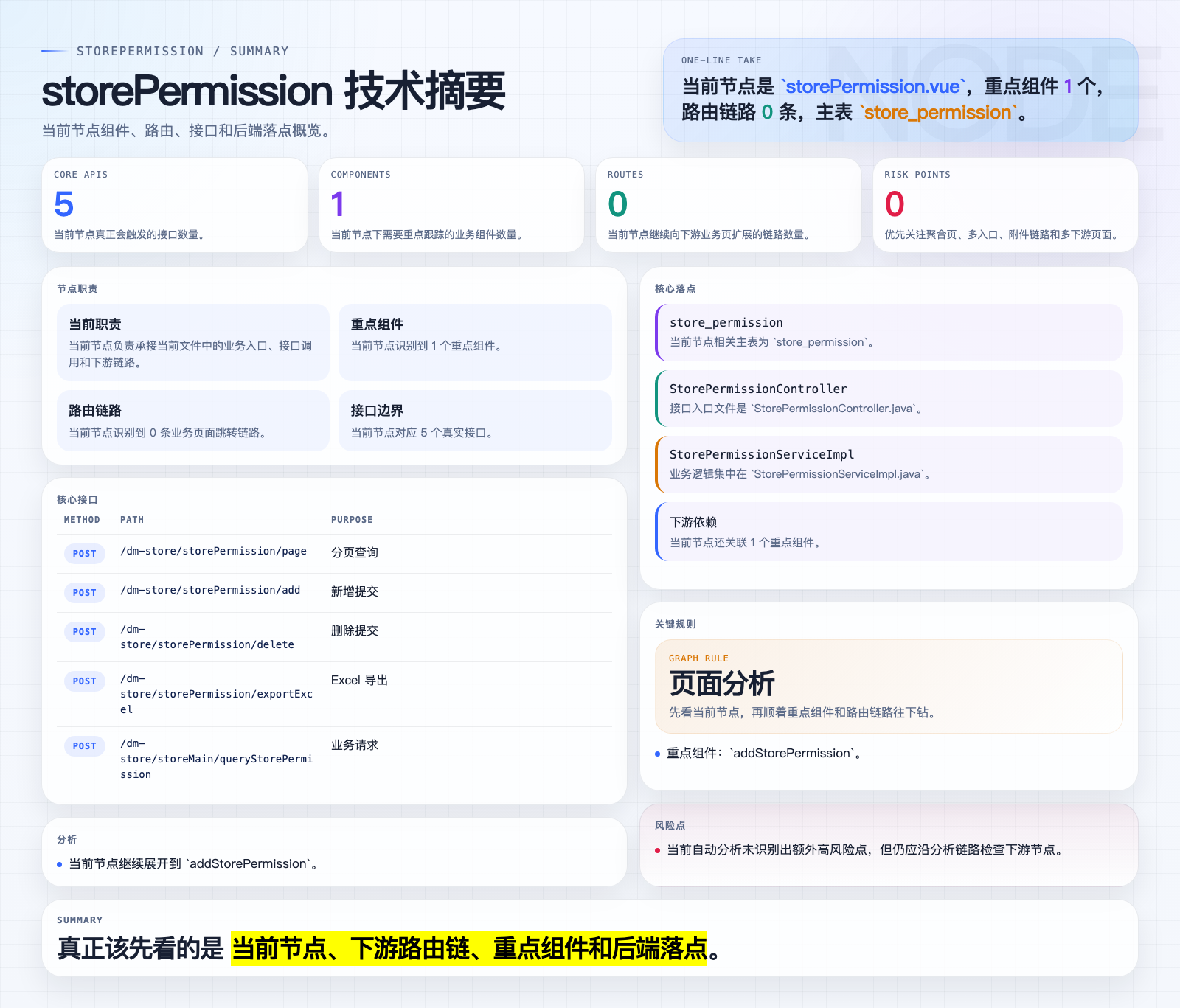Click the 核心落点 section heading
This screenshot has width=1180, height=1008.
coord(676,288)
